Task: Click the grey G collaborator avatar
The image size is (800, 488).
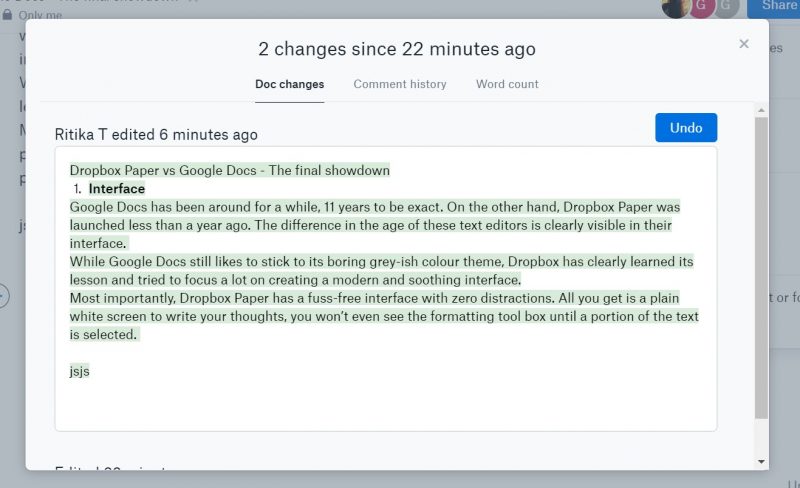Action: pos(727,7)
